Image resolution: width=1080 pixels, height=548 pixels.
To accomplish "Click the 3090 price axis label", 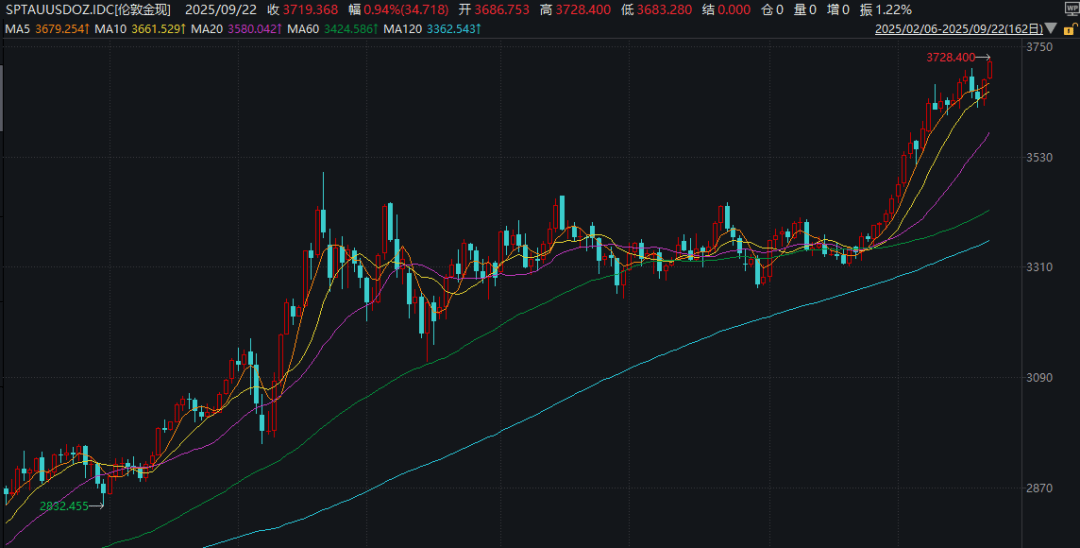I will click(x=1041, y=378).
